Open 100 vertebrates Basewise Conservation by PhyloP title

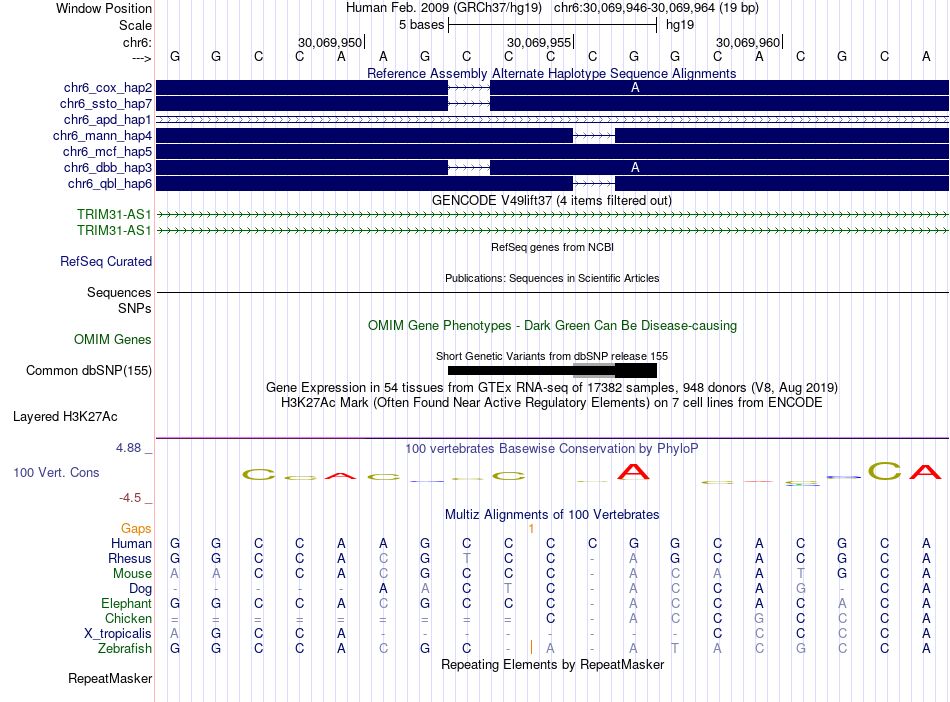click(552, 449)
